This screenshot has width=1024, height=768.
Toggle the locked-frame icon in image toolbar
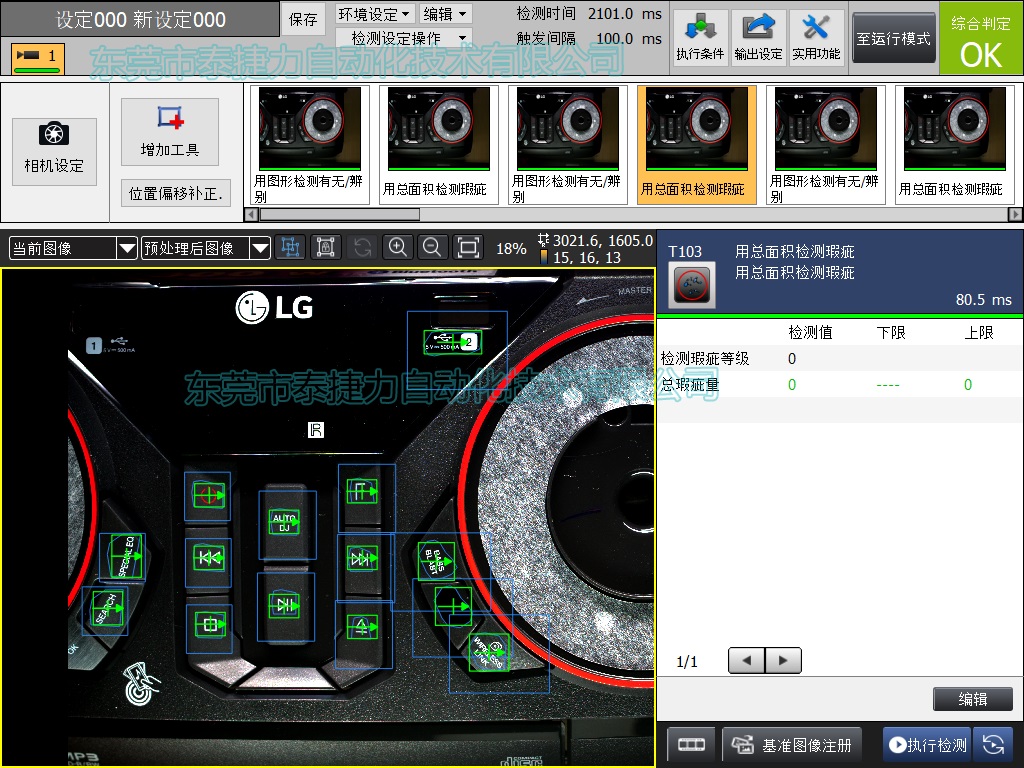coord(325,248)
